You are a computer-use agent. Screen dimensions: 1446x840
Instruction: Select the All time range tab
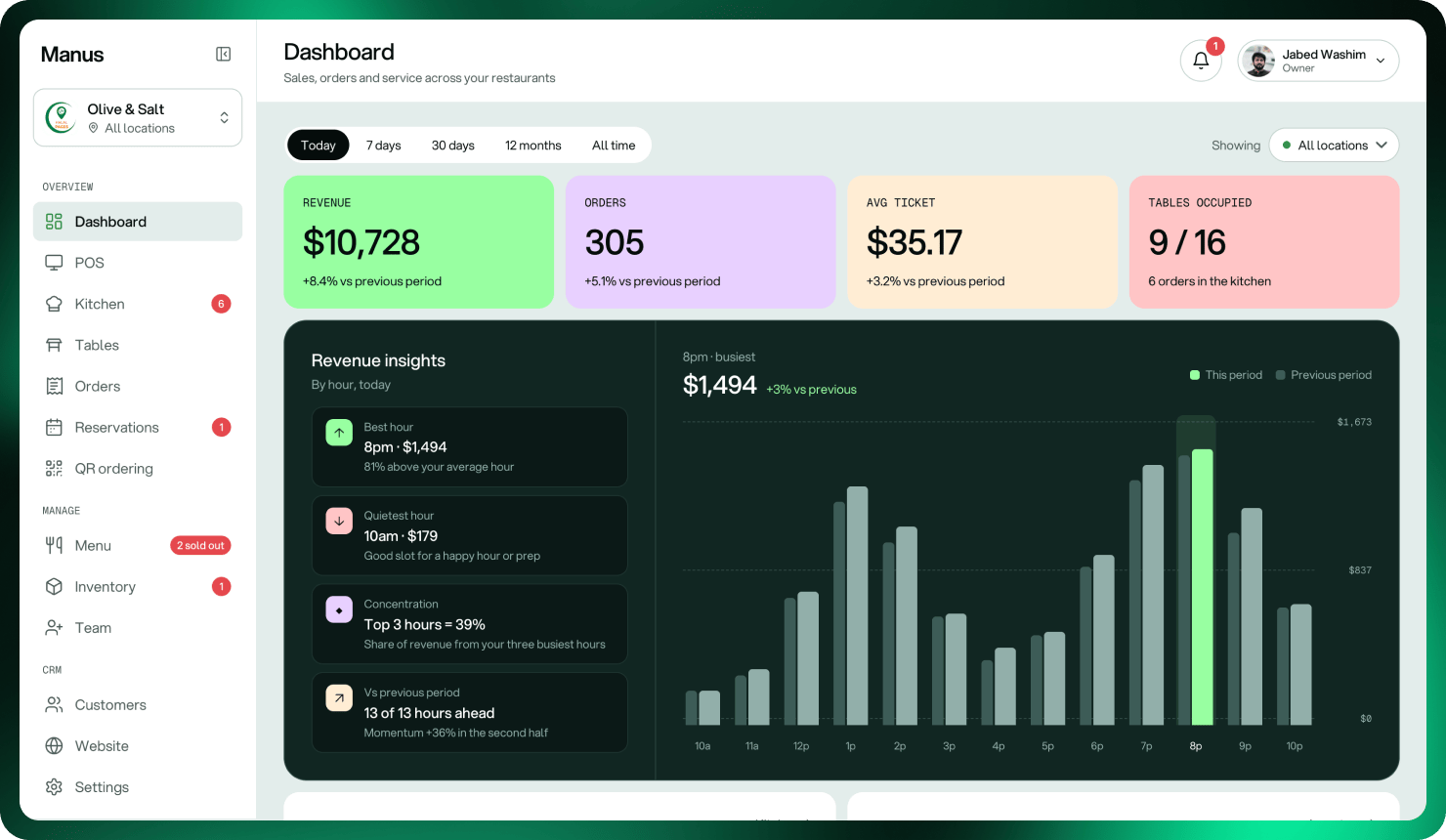pyautogui.click(x=614, y=146)
